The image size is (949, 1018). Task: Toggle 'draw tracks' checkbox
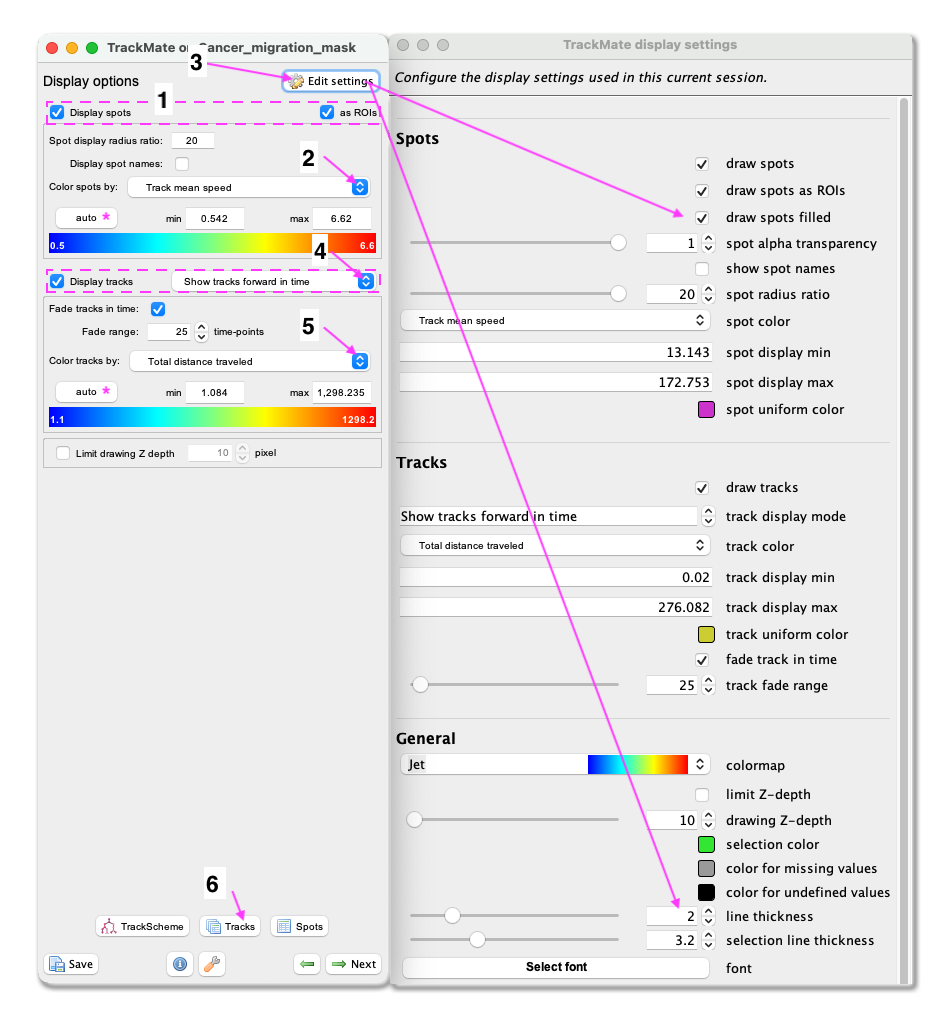point(702,488)
